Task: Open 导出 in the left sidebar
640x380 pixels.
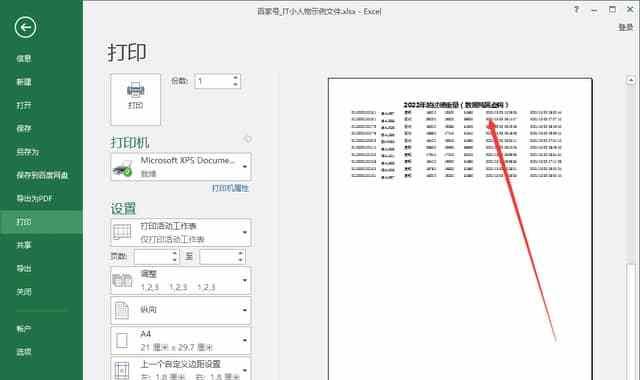Action: click(24, 269)
